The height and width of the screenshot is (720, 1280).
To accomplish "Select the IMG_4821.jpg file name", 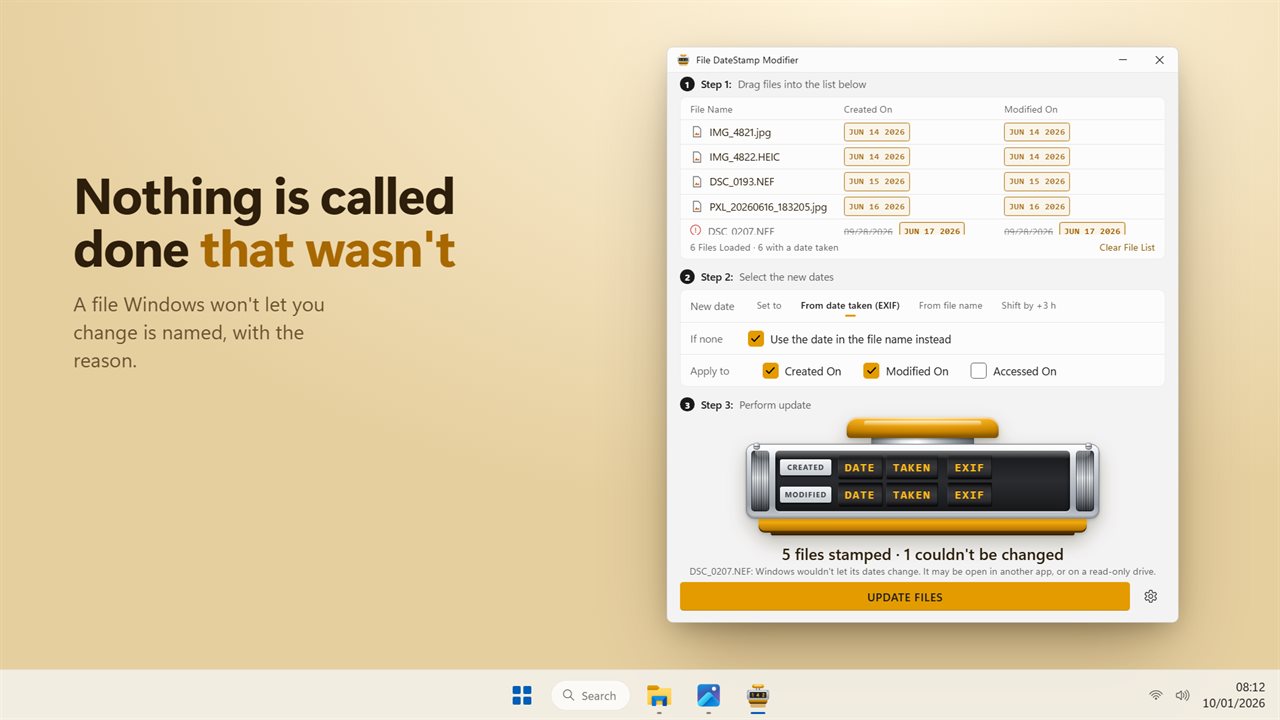I will tap(740, 132).
